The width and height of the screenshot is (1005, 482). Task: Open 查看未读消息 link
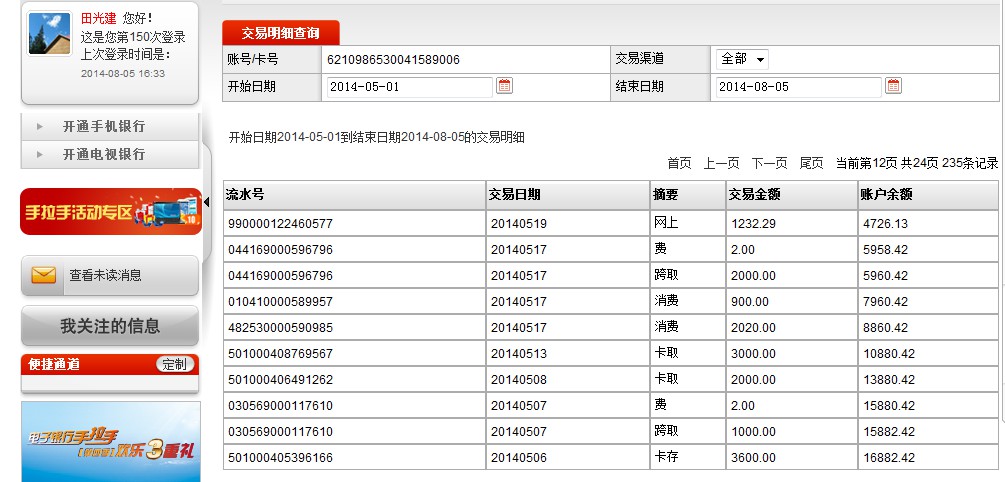(105, 275)
